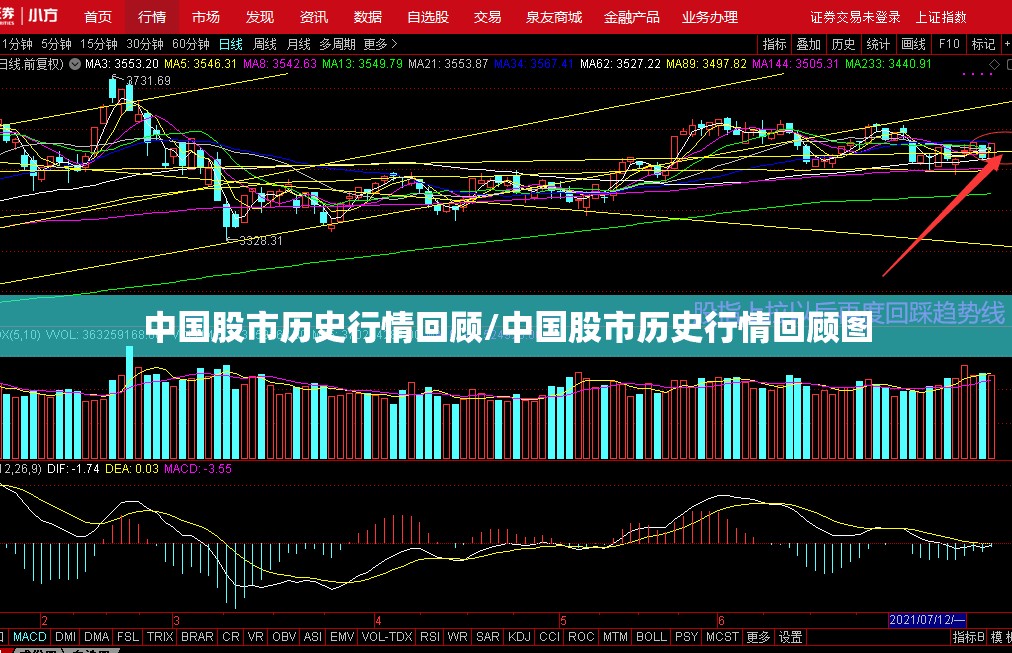Click the 证券交易未登录 login link
The image size is (1012, 653).
855,17
